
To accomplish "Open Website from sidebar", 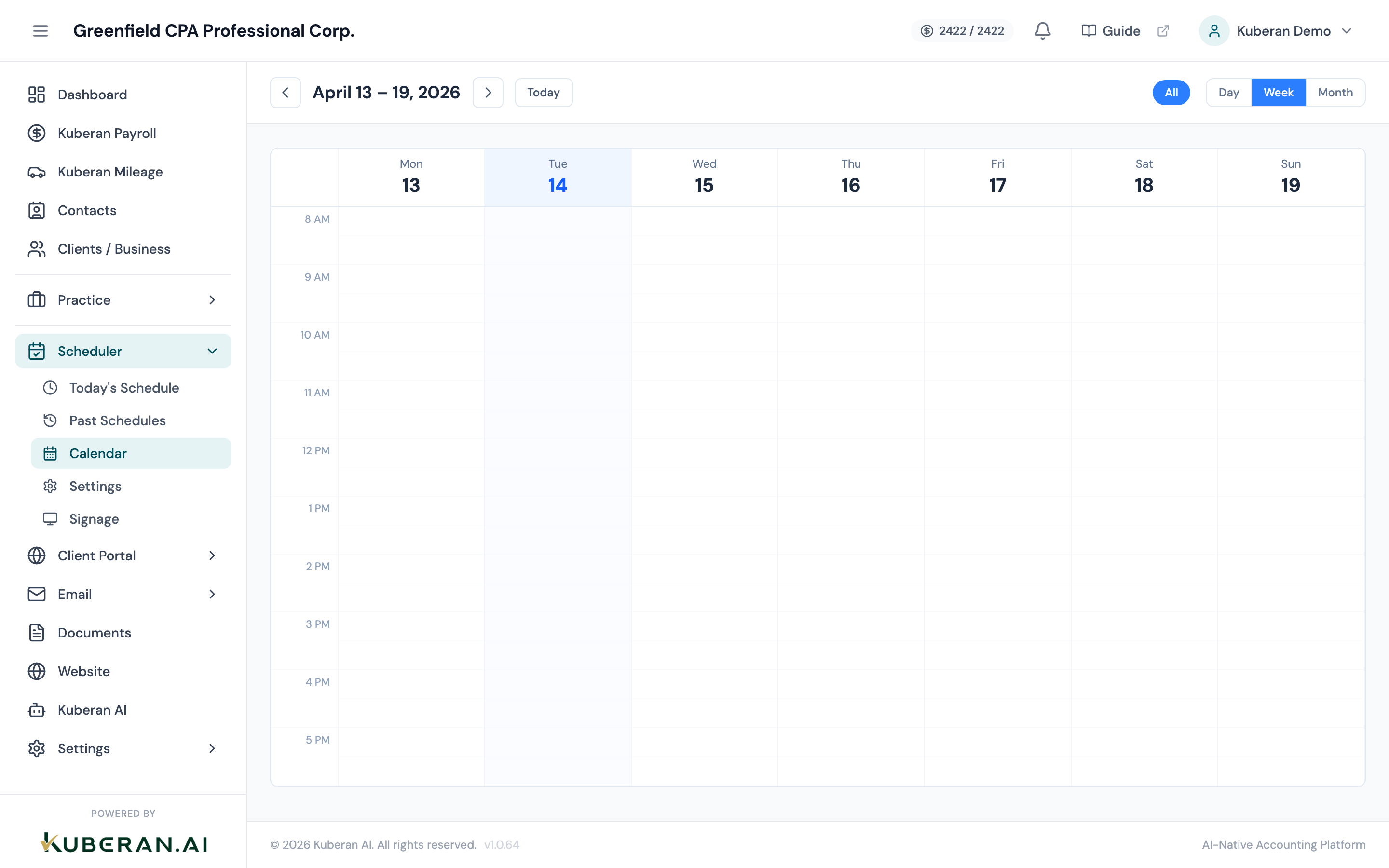I will click(x=123, y=671).
